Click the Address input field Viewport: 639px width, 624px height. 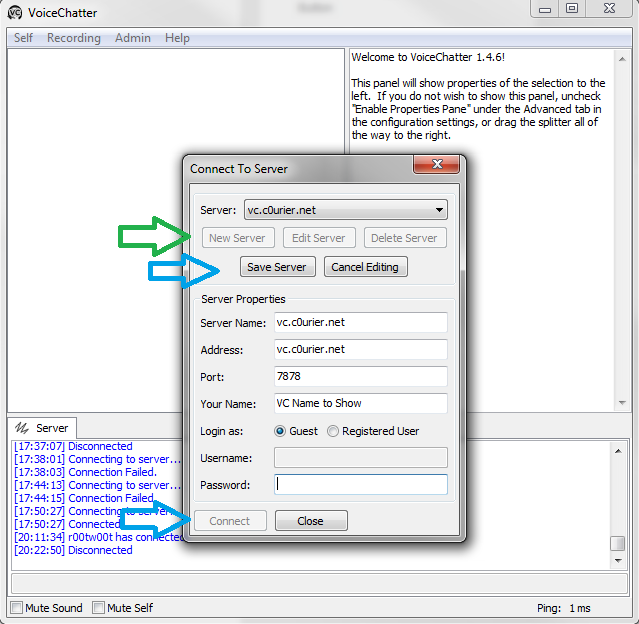point(361,349)
